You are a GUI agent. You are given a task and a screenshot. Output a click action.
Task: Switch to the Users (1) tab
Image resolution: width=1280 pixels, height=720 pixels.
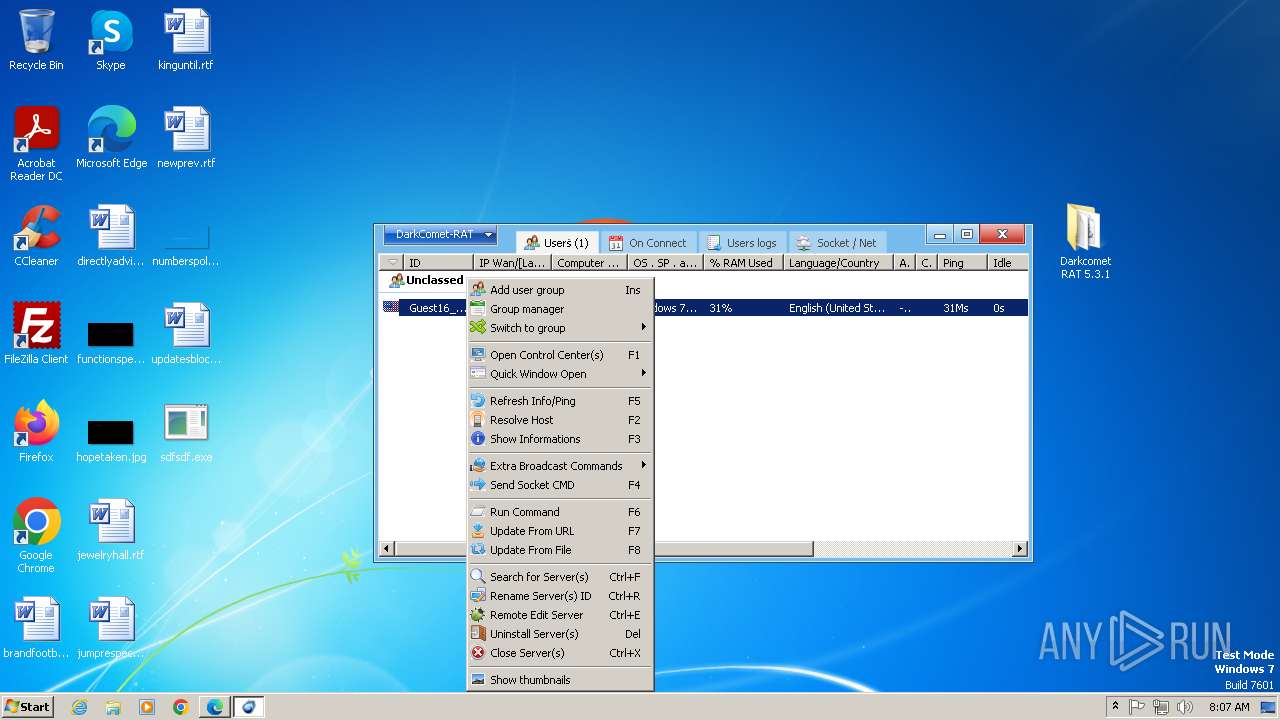[558, 243]
